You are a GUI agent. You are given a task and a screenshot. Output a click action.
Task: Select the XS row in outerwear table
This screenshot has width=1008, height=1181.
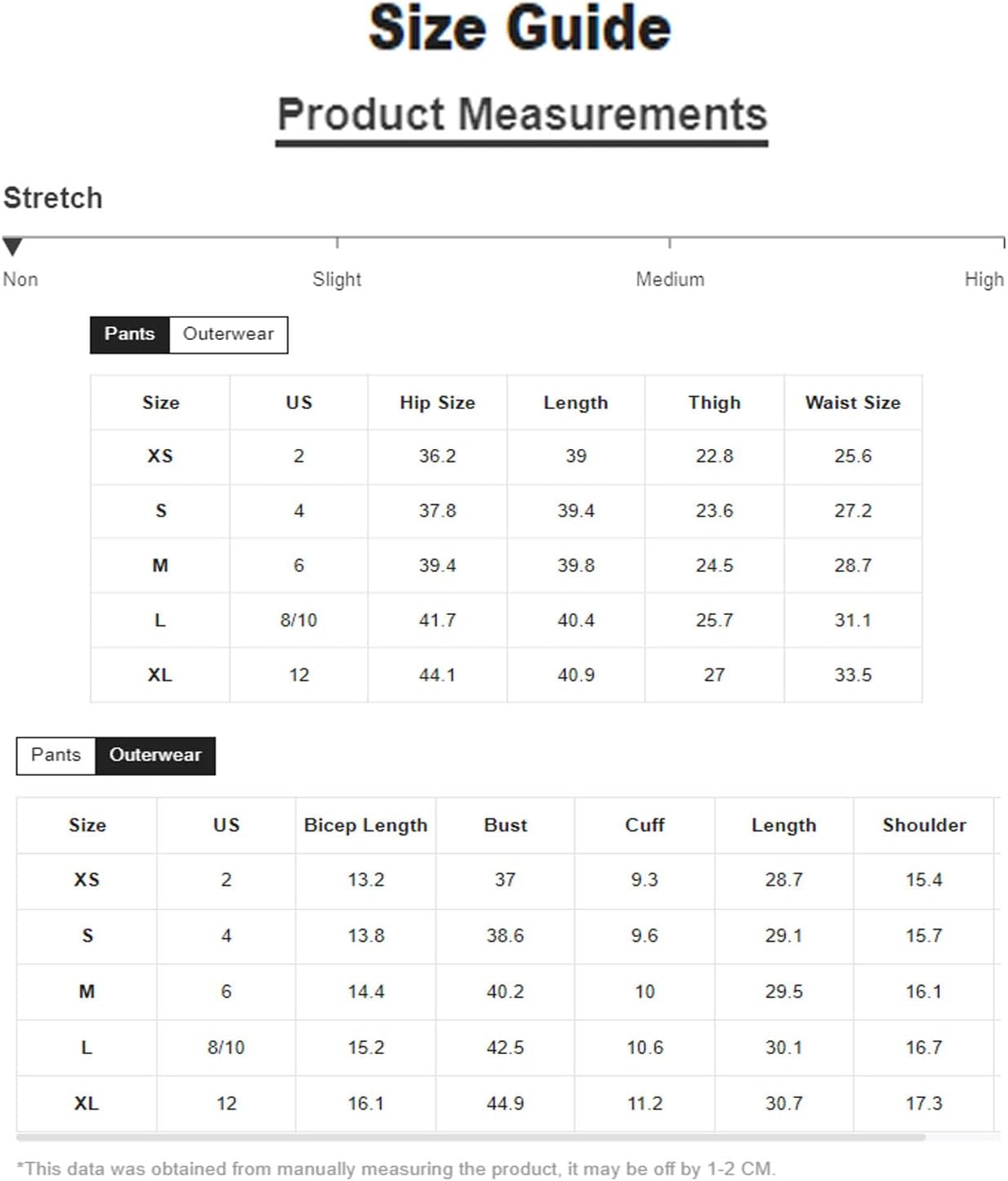tap(508, 881)
